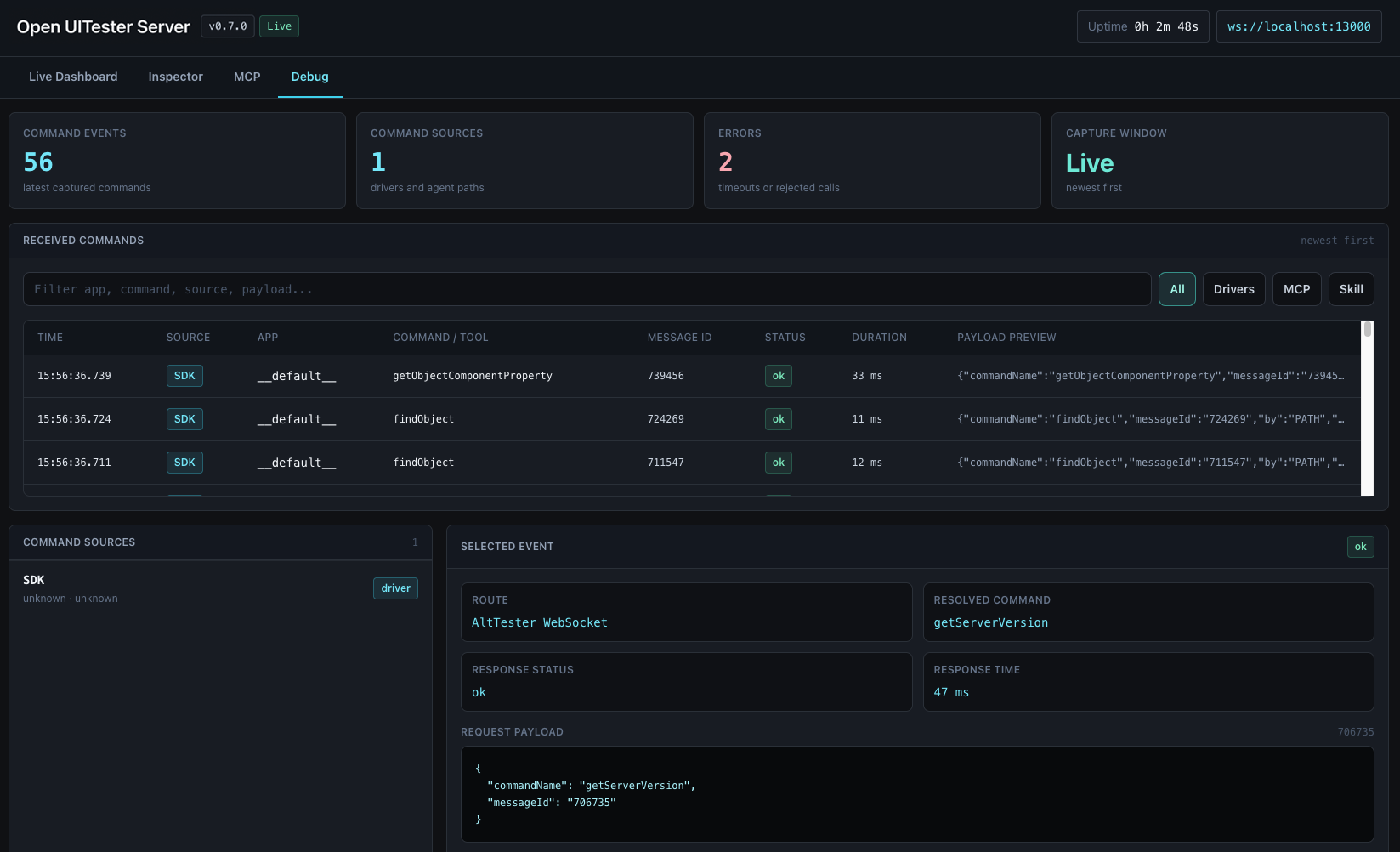Click the command filter input field
Viewport: 1400px width, 852px height.
coord(587,289)
